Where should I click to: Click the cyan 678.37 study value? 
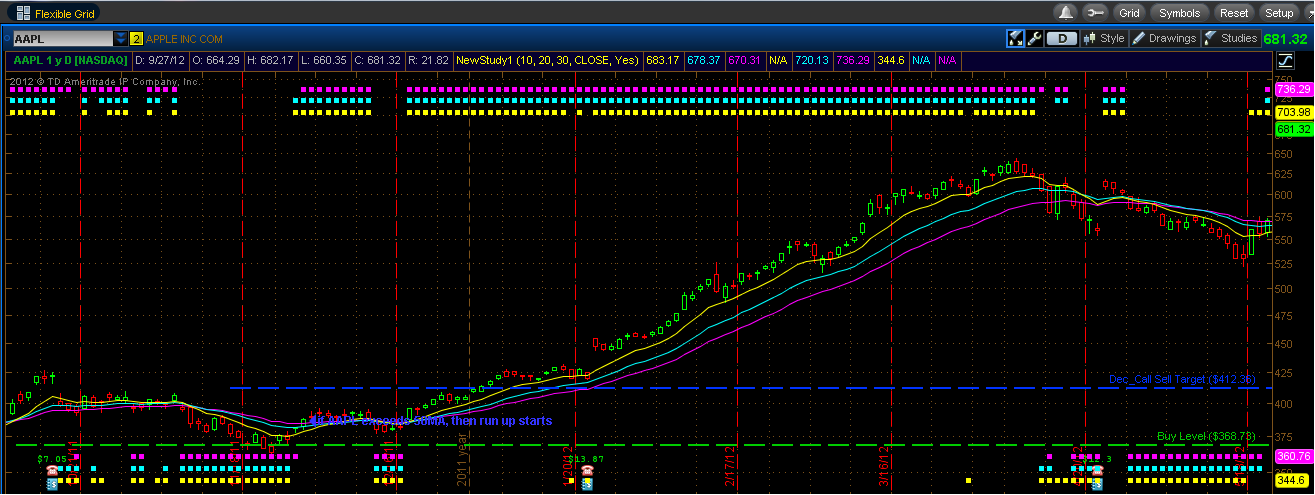703,60
